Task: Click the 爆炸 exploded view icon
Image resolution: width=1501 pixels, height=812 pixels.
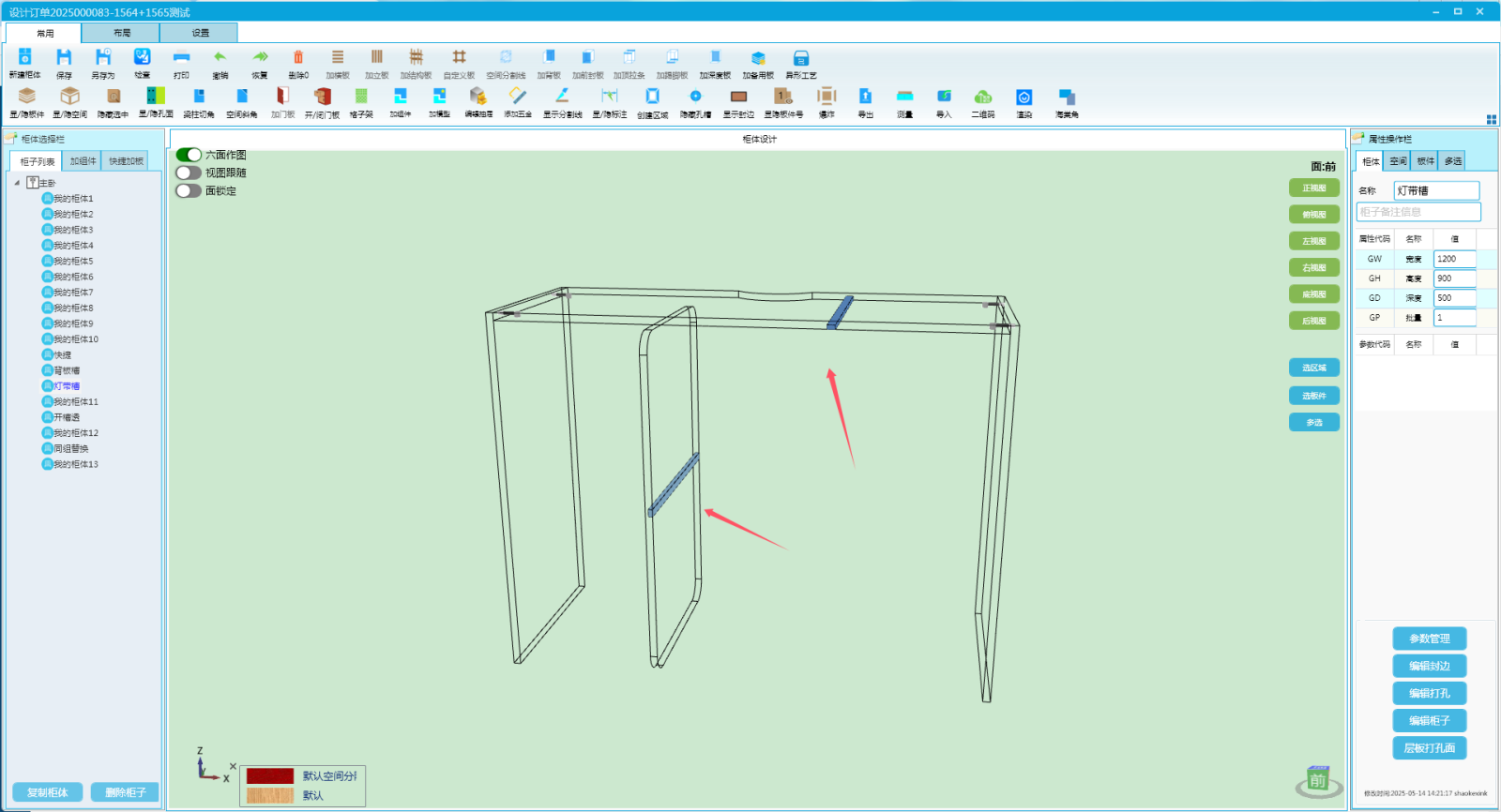Action: [826, 97]
